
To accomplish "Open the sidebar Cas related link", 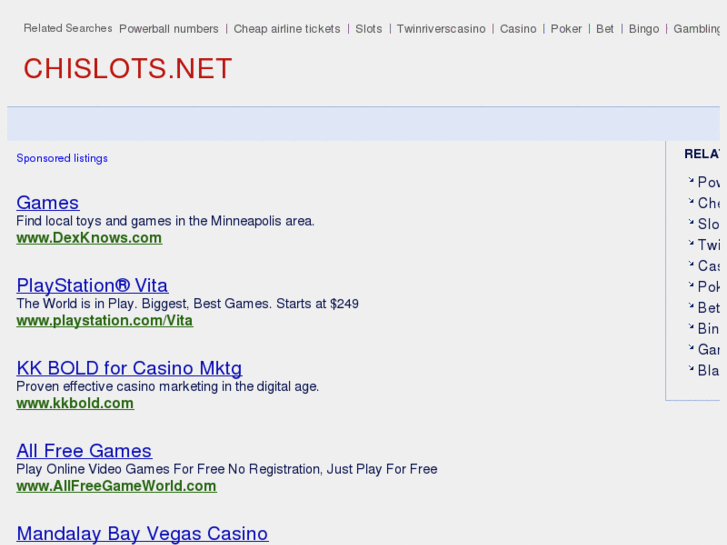I will [x=708, y=266].
